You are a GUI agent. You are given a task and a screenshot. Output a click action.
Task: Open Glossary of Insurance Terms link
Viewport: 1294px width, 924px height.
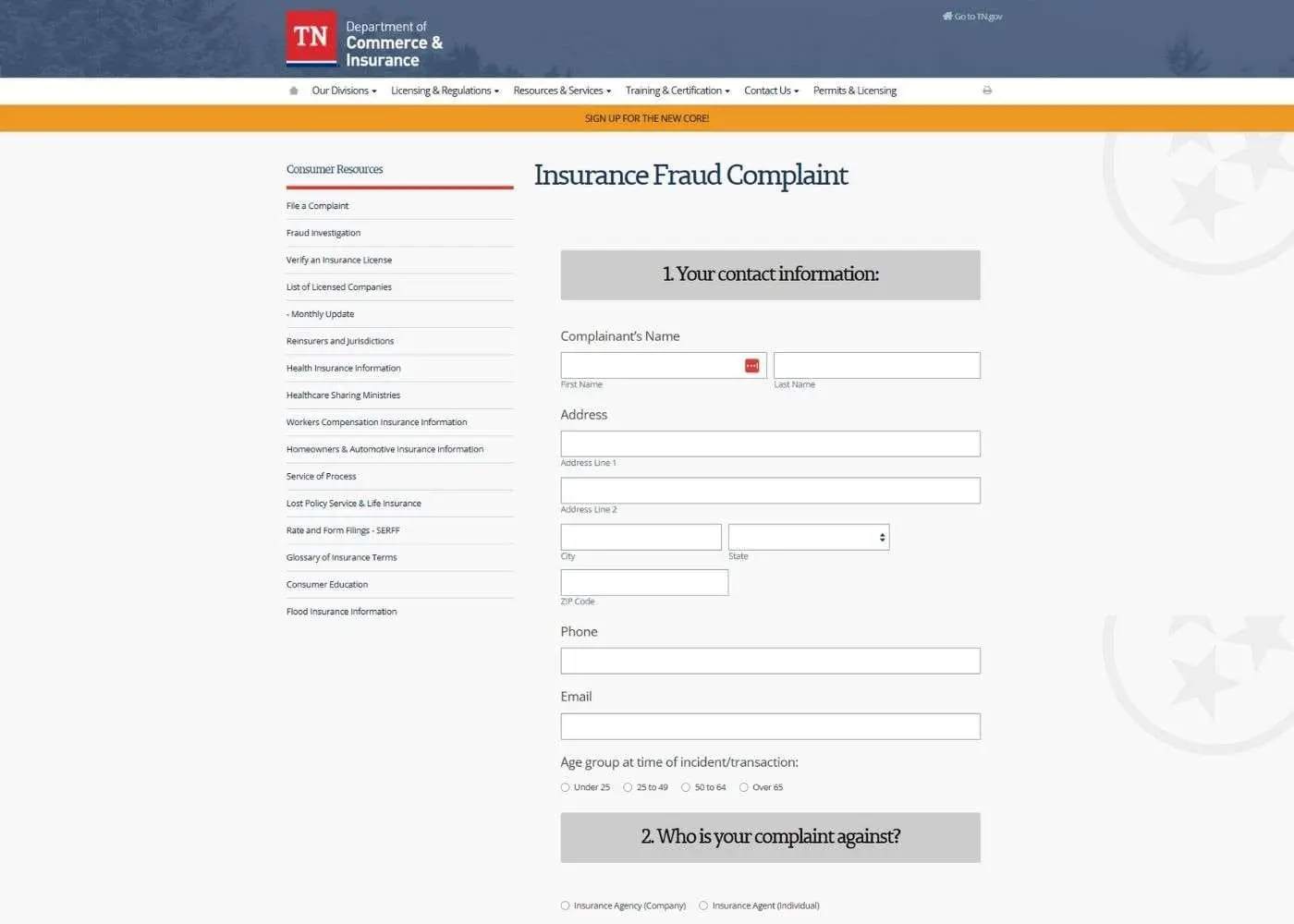click(x=341, y=557)
